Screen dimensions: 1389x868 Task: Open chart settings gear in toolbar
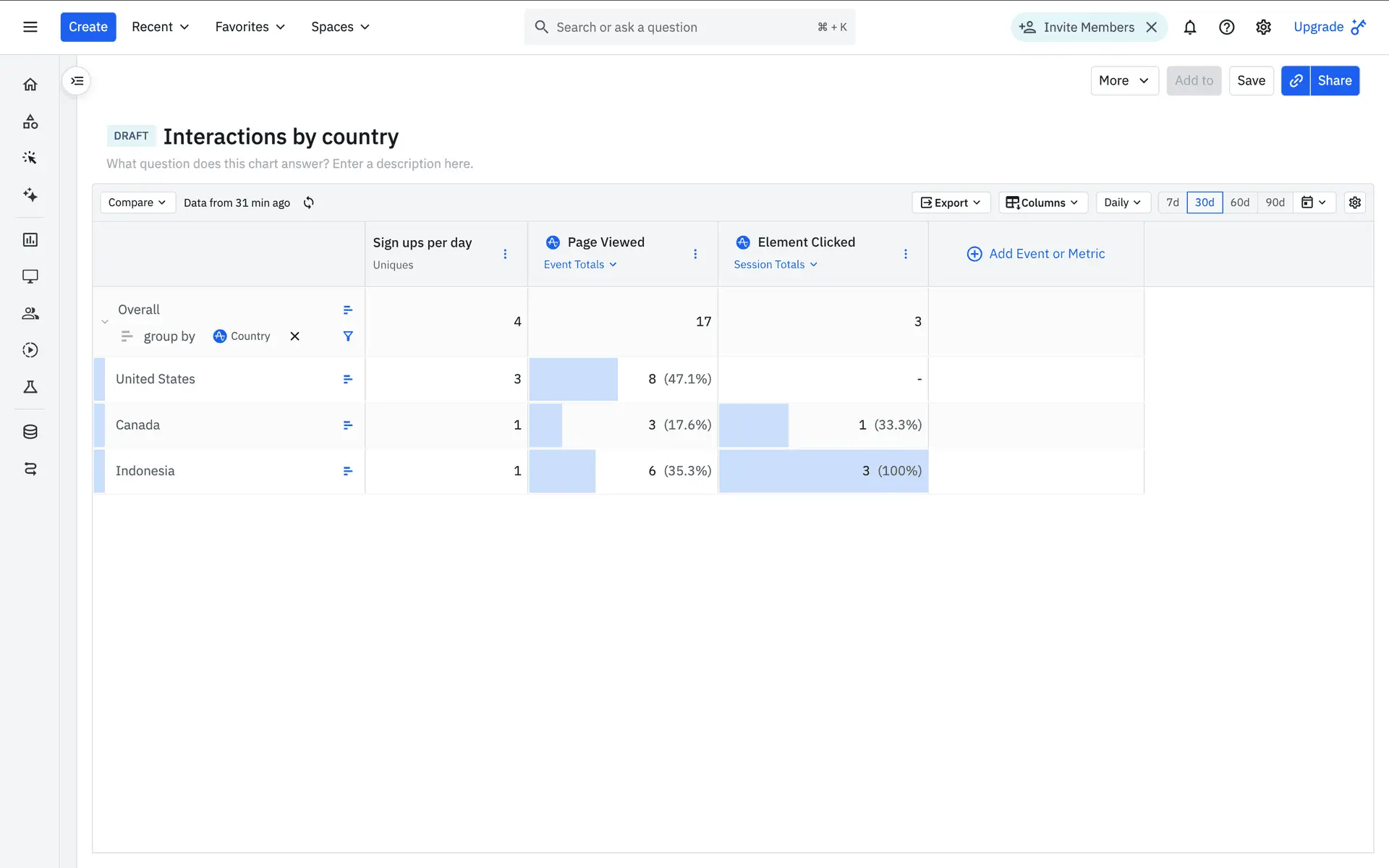click(x=1355, y=203)
